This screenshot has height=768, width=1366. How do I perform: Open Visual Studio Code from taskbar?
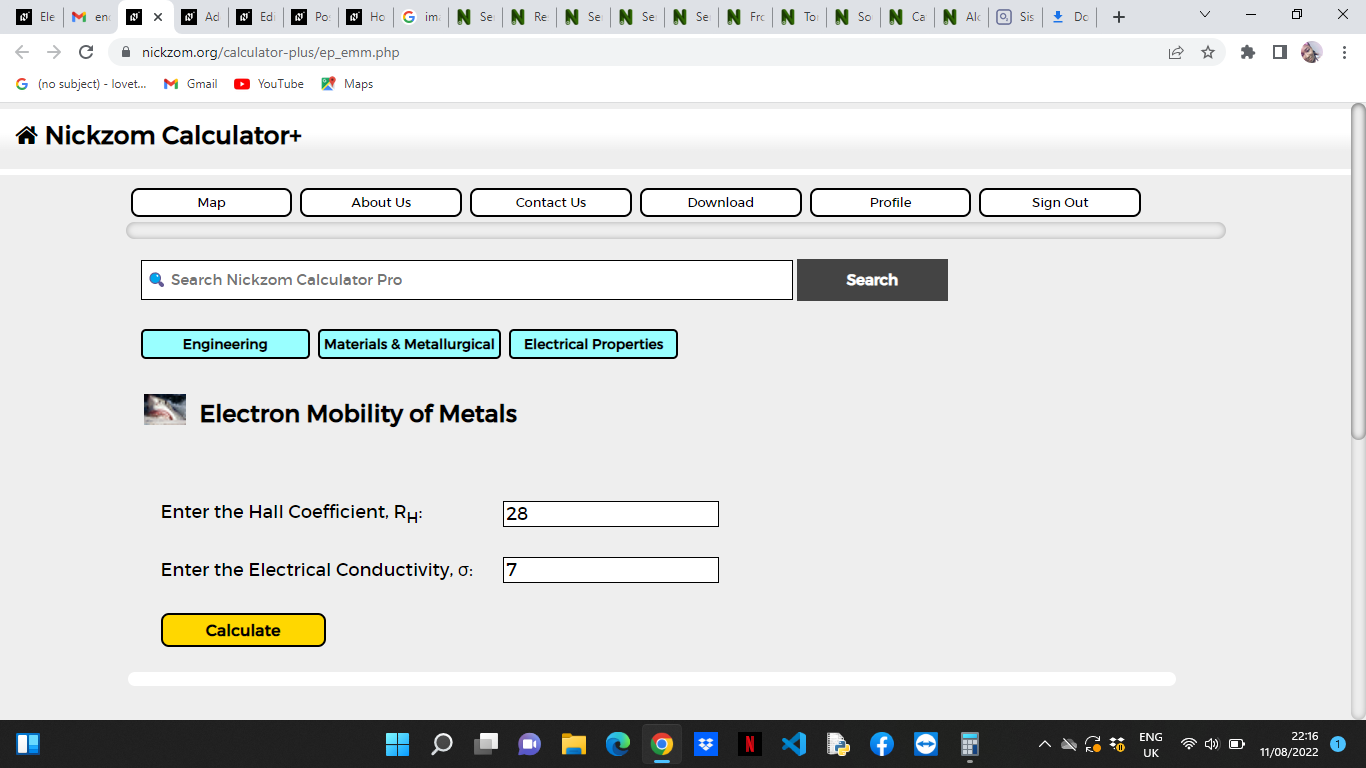pyautogui.click(x=793, y=744)
